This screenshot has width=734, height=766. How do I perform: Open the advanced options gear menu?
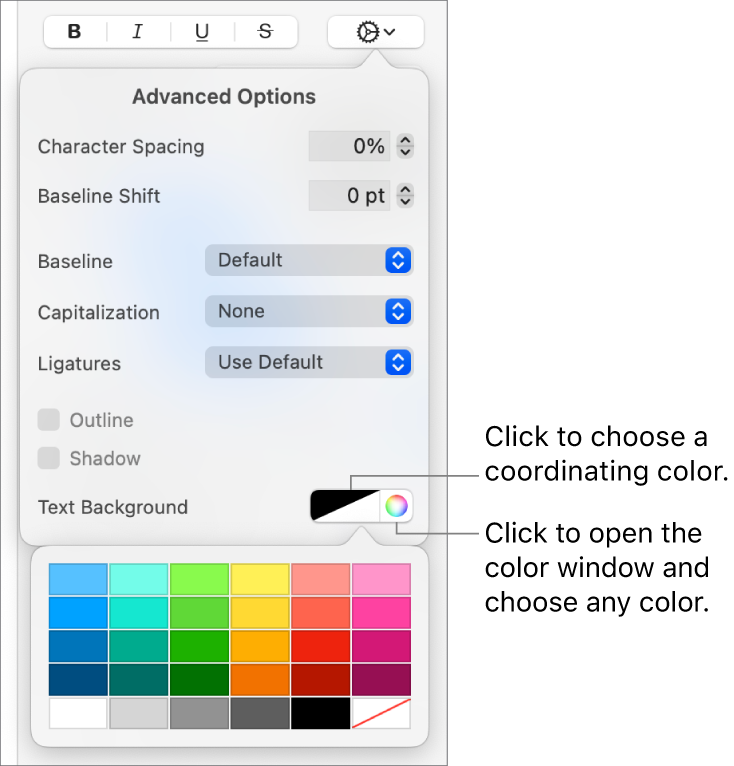375,32
